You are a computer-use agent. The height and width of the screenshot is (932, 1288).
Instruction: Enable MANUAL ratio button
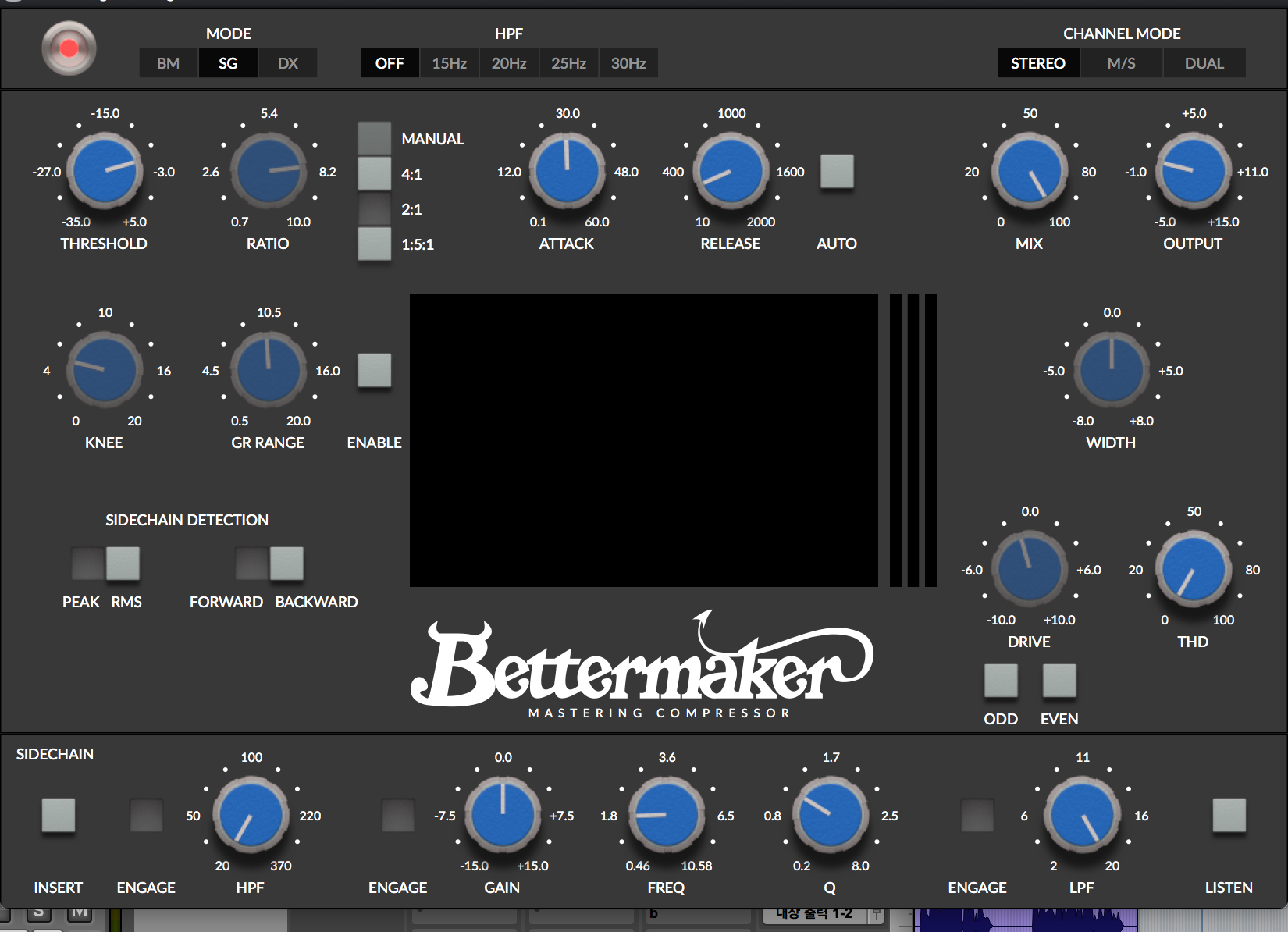[x=375, y=138]
